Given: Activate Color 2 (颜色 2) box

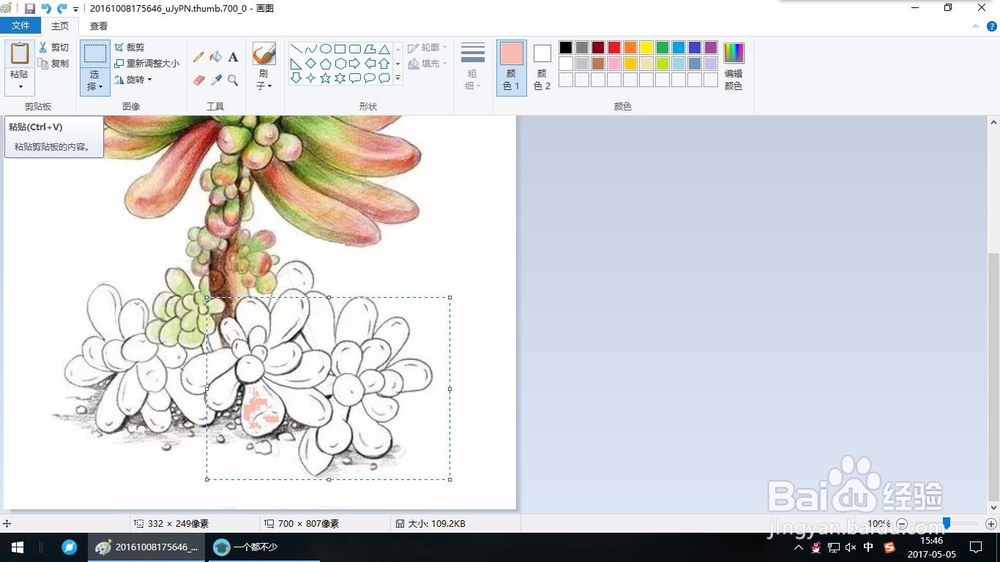Looking at the screenshot, I should click(542, 67).
